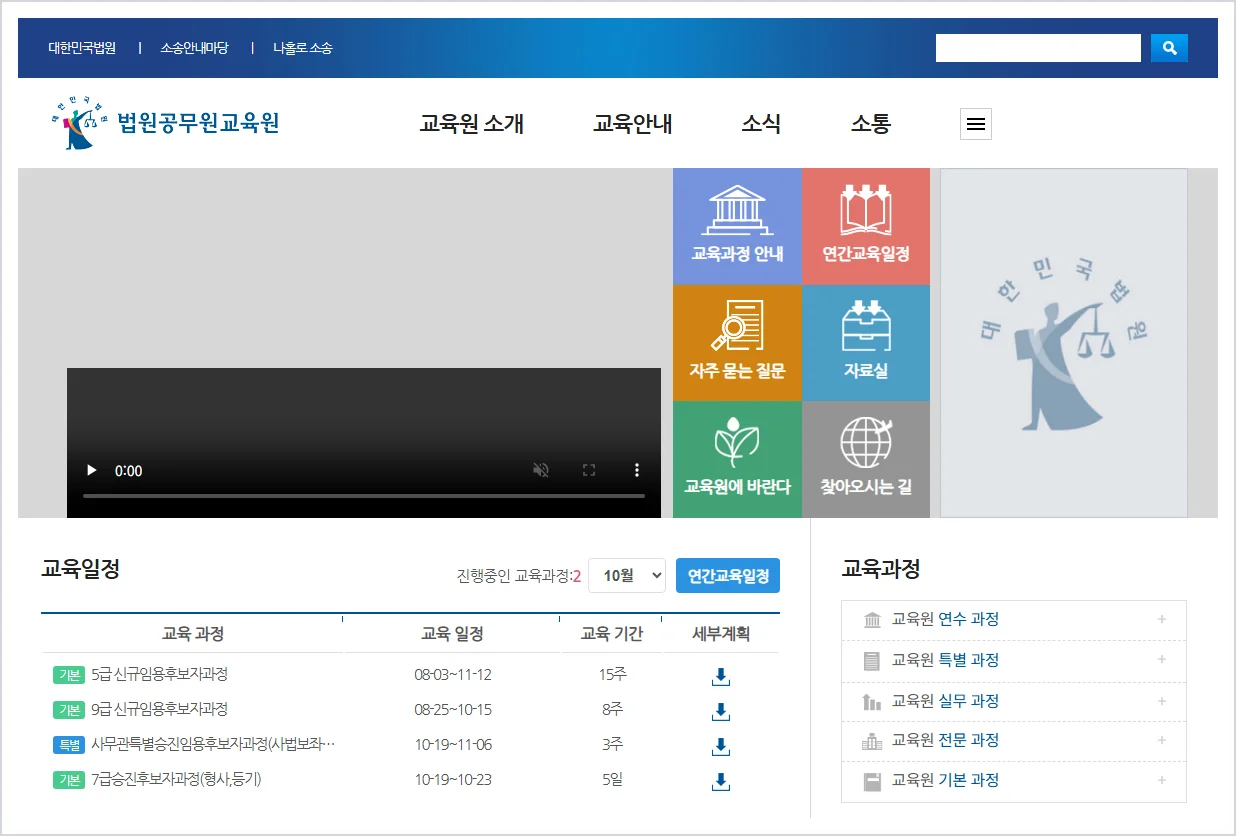Click the 교육 과정 column header
Viewport: 1236px width, 836px height.
(193, 634)
